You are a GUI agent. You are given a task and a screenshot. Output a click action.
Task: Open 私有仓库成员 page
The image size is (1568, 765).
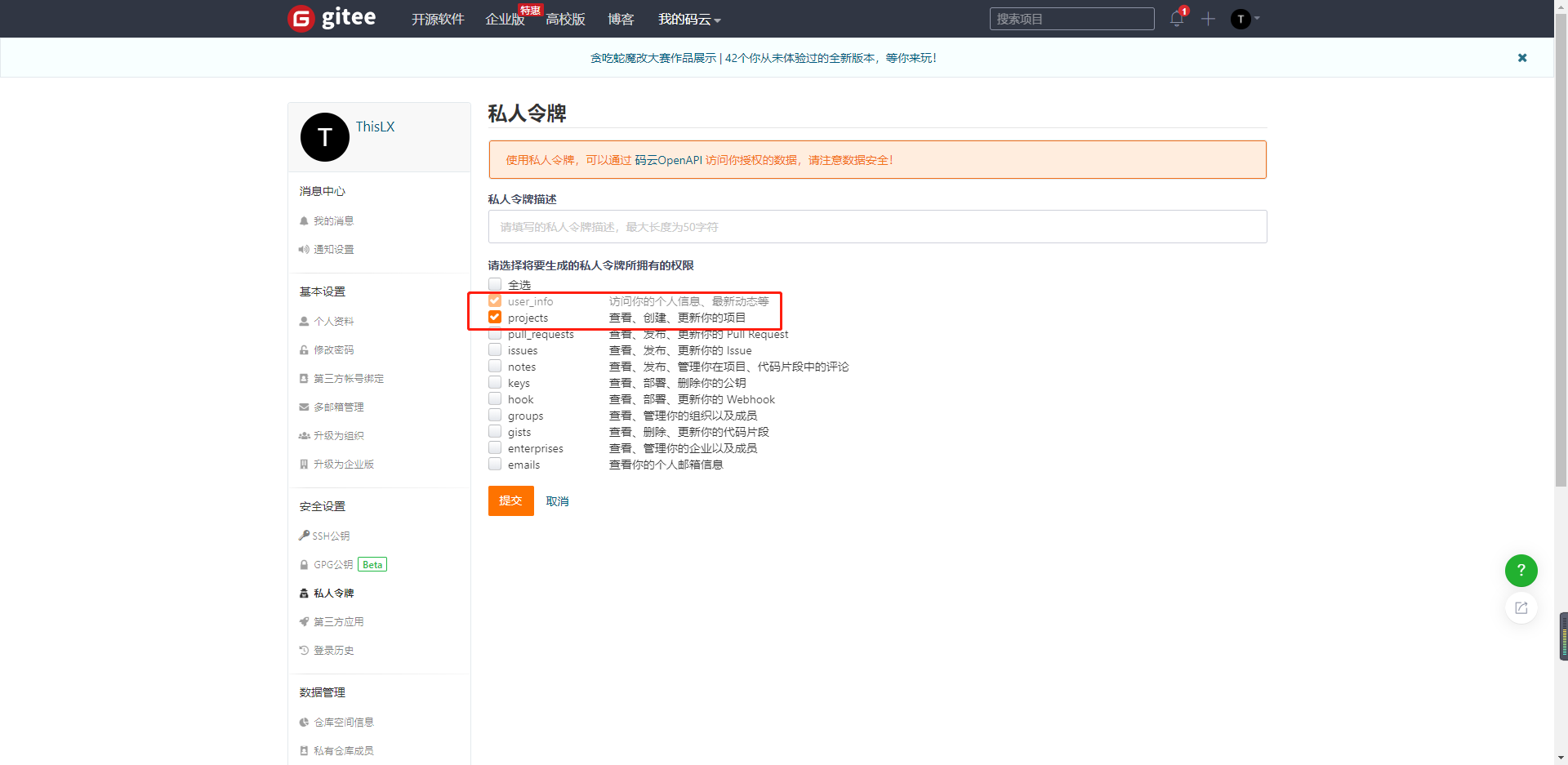pos(344,751)
